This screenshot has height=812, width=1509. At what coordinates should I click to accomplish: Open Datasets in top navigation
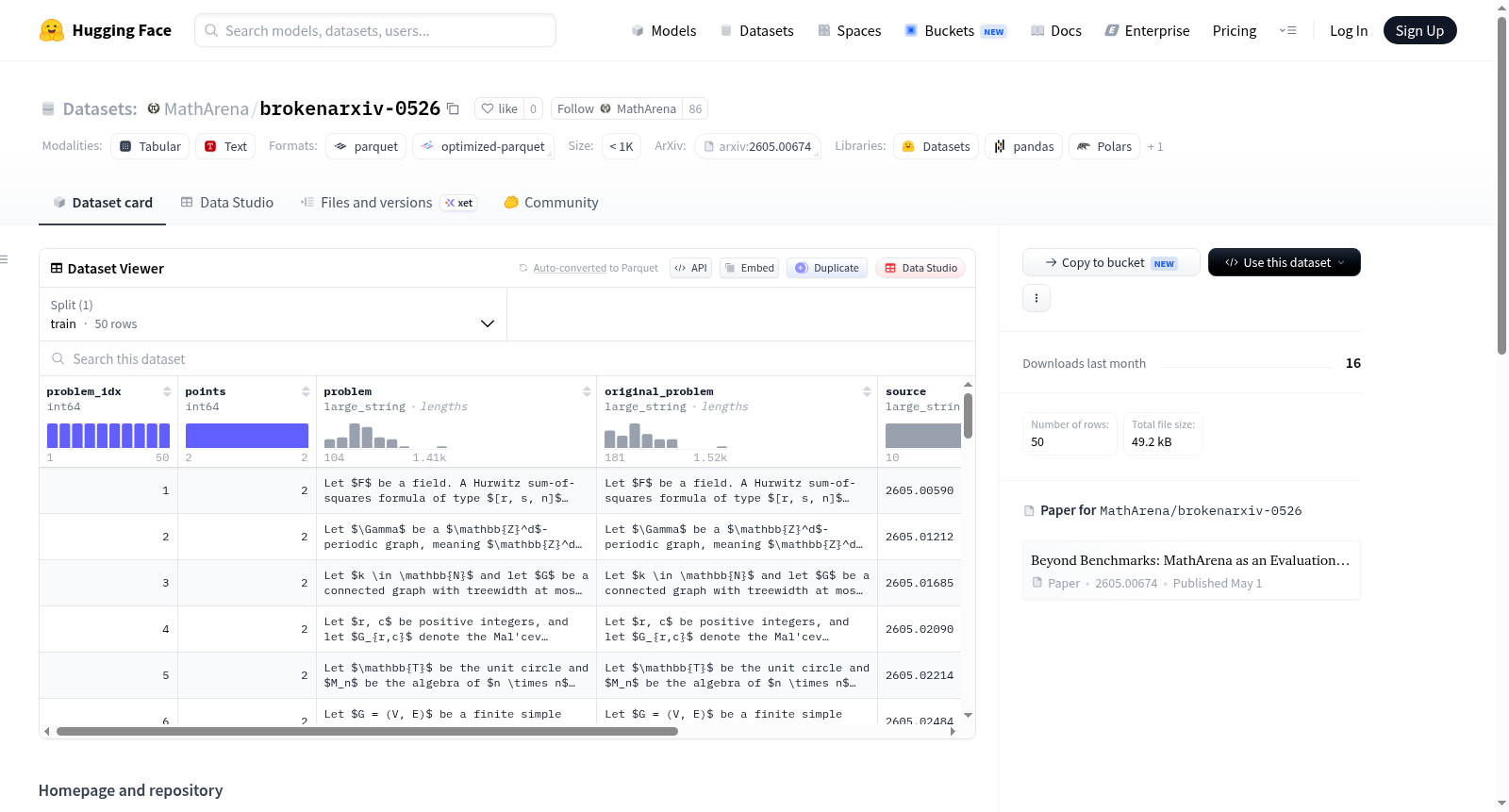756,30
